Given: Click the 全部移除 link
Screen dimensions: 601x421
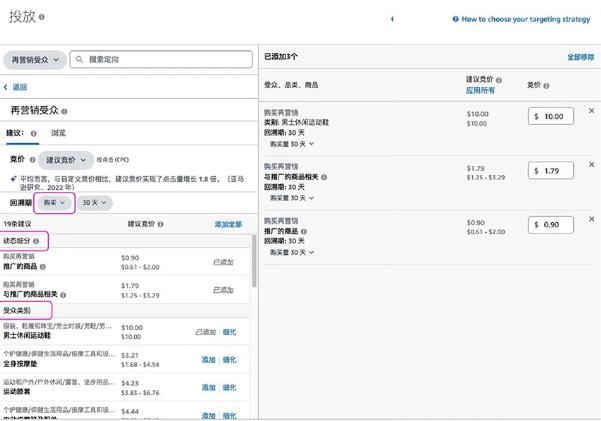Looking at the screenshot, I should tap(580, 58).
